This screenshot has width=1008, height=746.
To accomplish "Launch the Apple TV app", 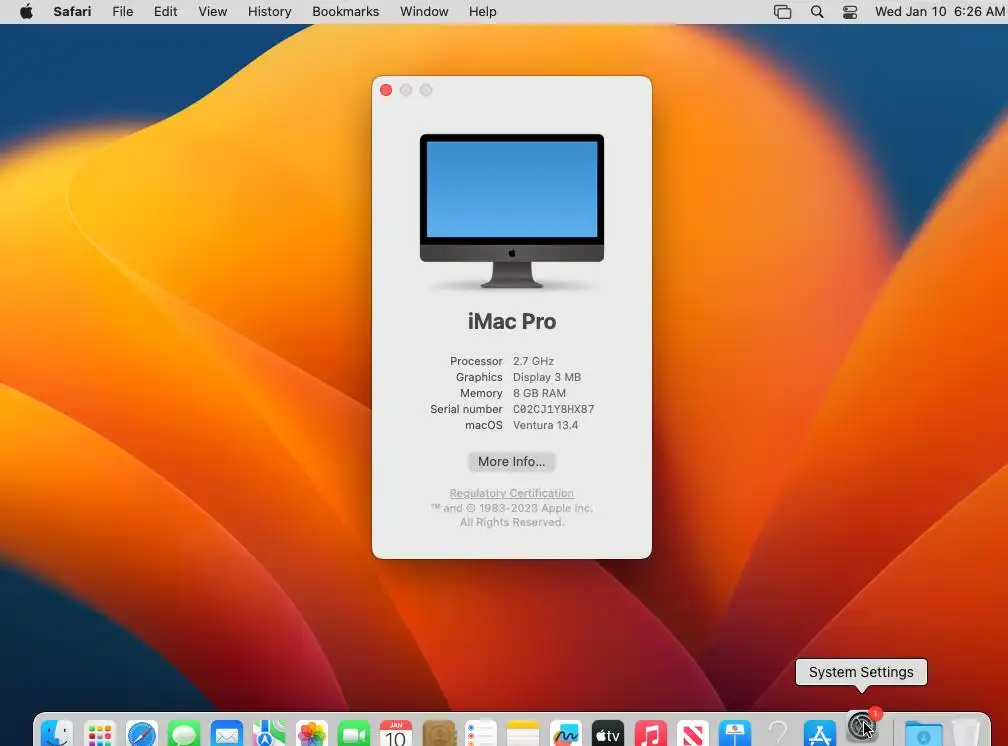I will click(x=608, y=734).
